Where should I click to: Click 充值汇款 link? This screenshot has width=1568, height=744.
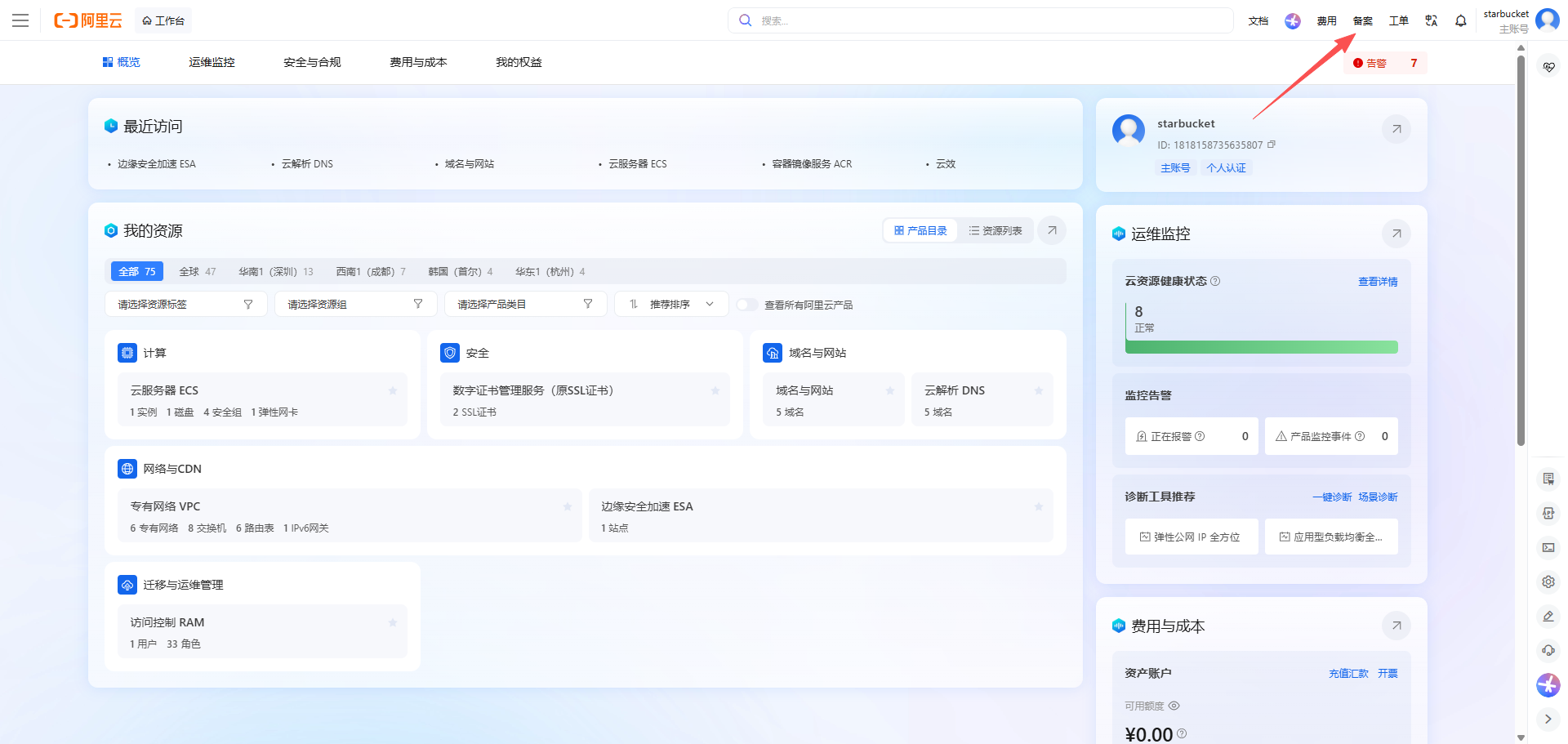1348,673
